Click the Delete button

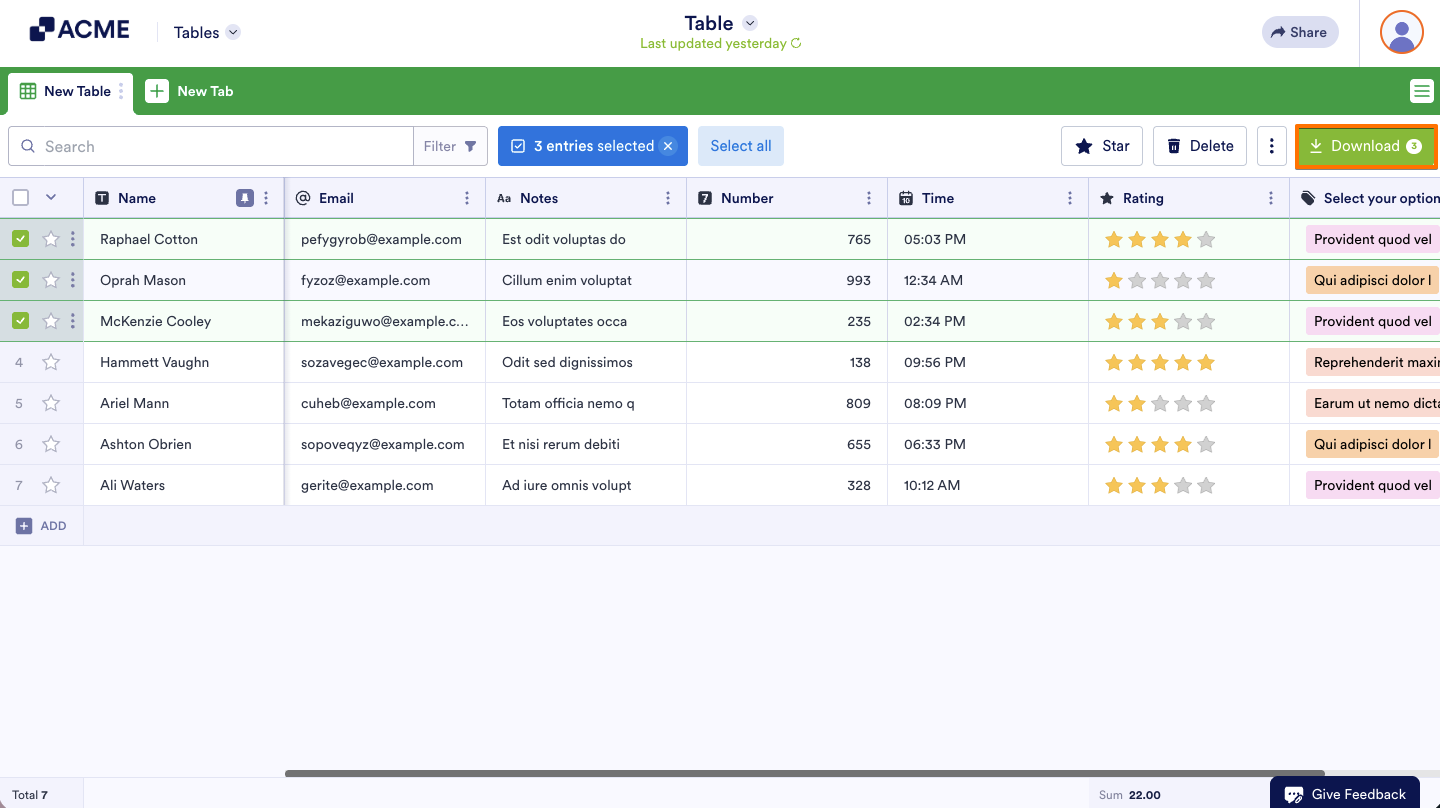pyautogui.click(x=1200, y=146)
